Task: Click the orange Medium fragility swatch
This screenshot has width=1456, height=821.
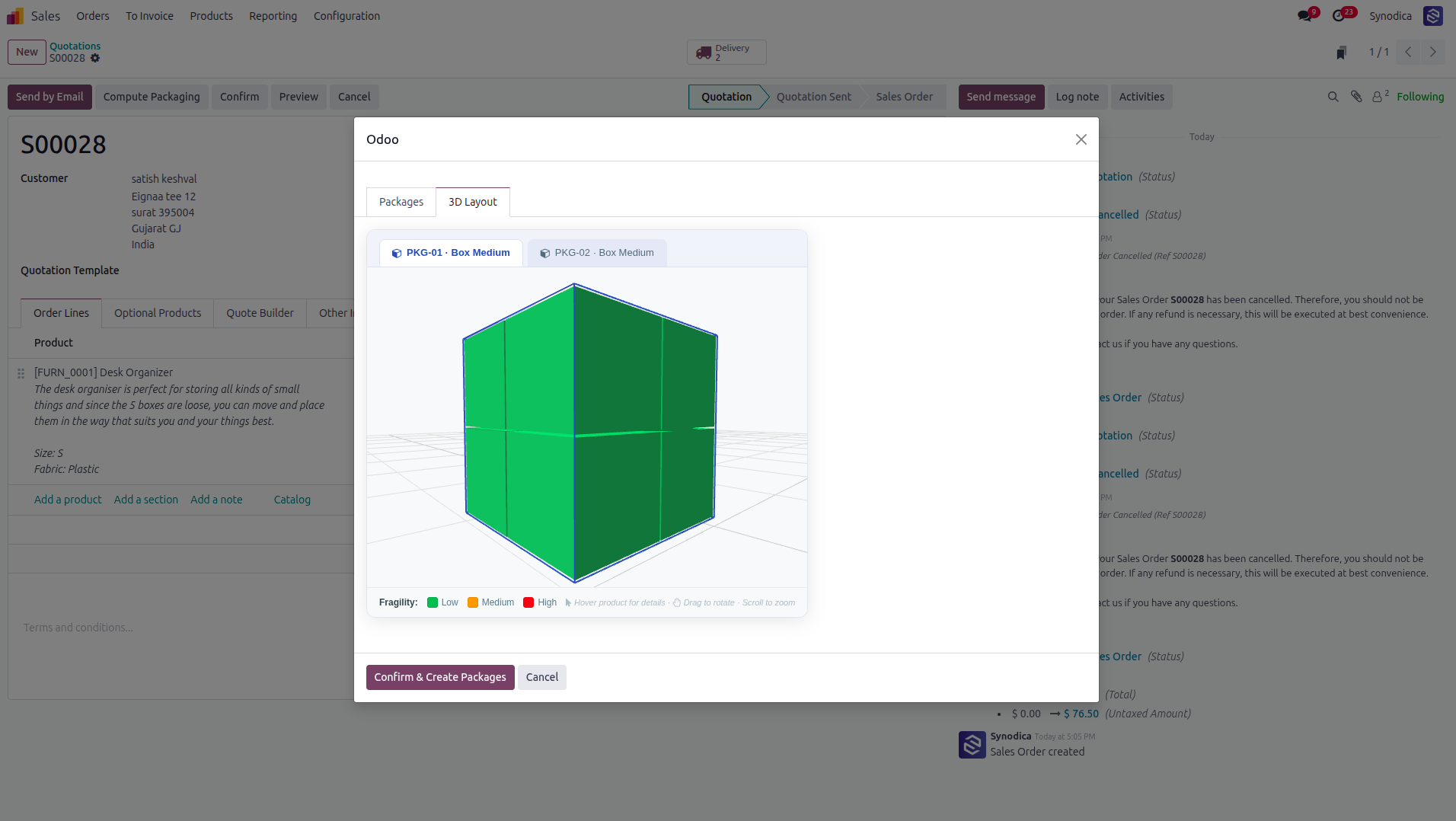Action: 473,602
